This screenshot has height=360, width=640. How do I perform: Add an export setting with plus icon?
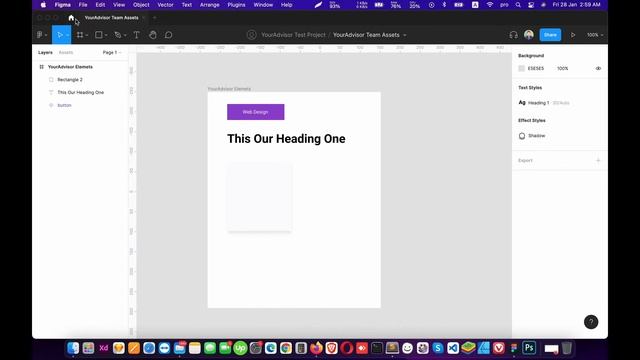pos(598,160)
